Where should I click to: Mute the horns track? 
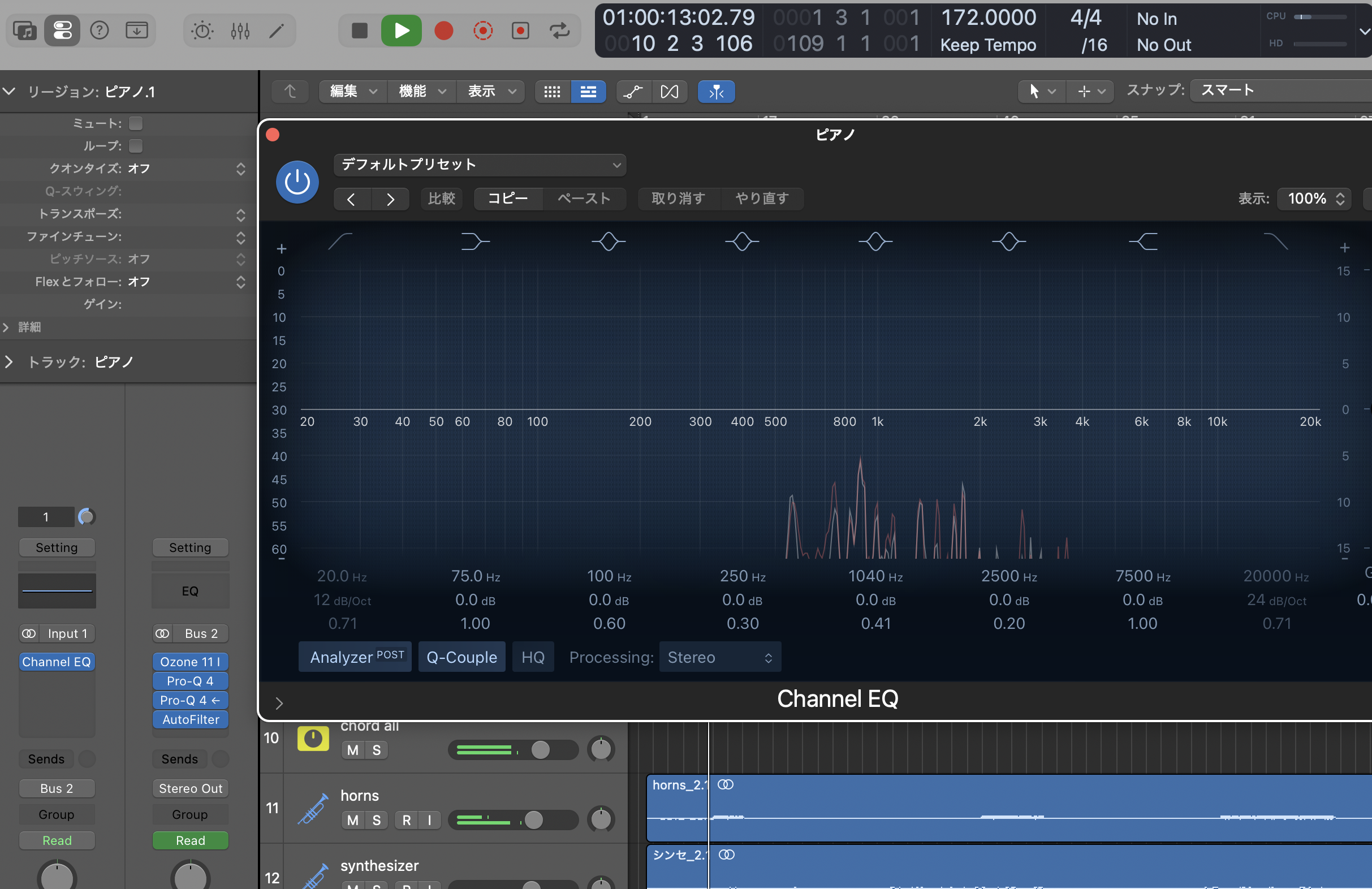tap(353, 820)
